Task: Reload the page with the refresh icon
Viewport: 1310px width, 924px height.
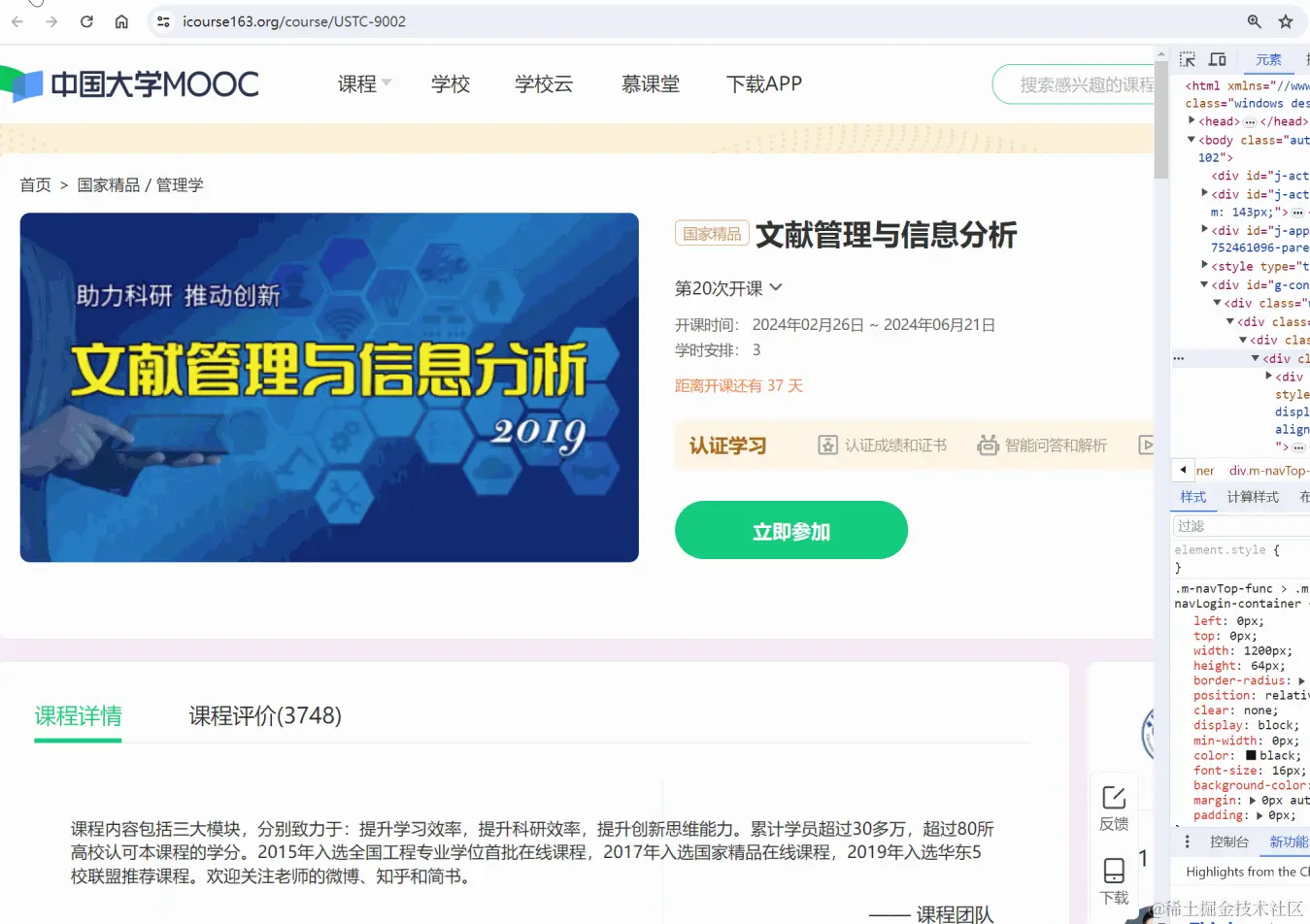Action: click(86, 21)
